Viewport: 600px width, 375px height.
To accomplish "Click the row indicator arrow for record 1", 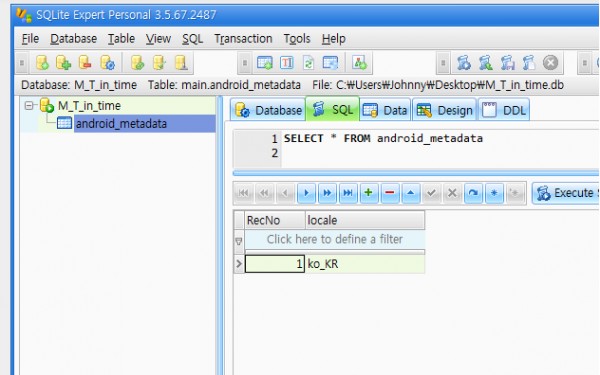I will click(x=239, y=264).
